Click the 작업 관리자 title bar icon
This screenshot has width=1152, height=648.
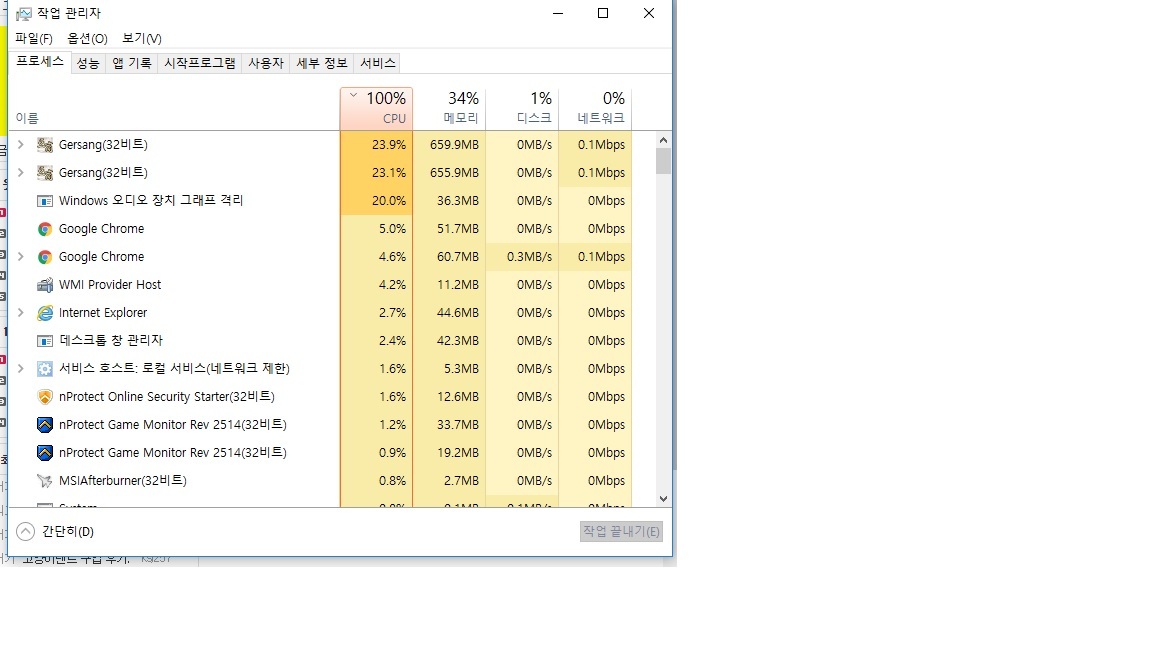tap(24, 13)
